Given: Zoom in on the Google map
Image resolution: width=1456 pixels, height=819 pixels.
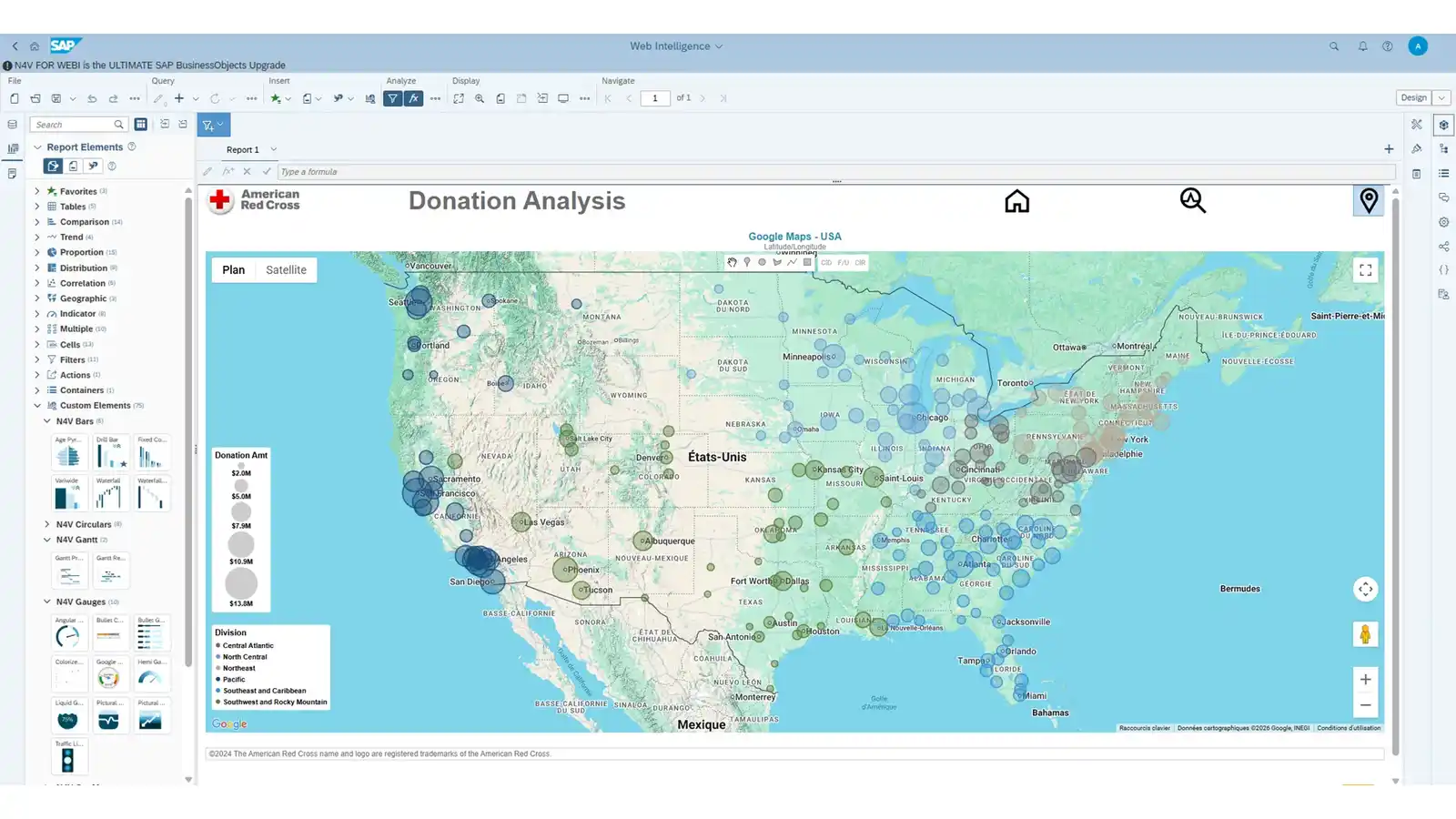Looking at the screenshot, I should (x=1365, y=680).
